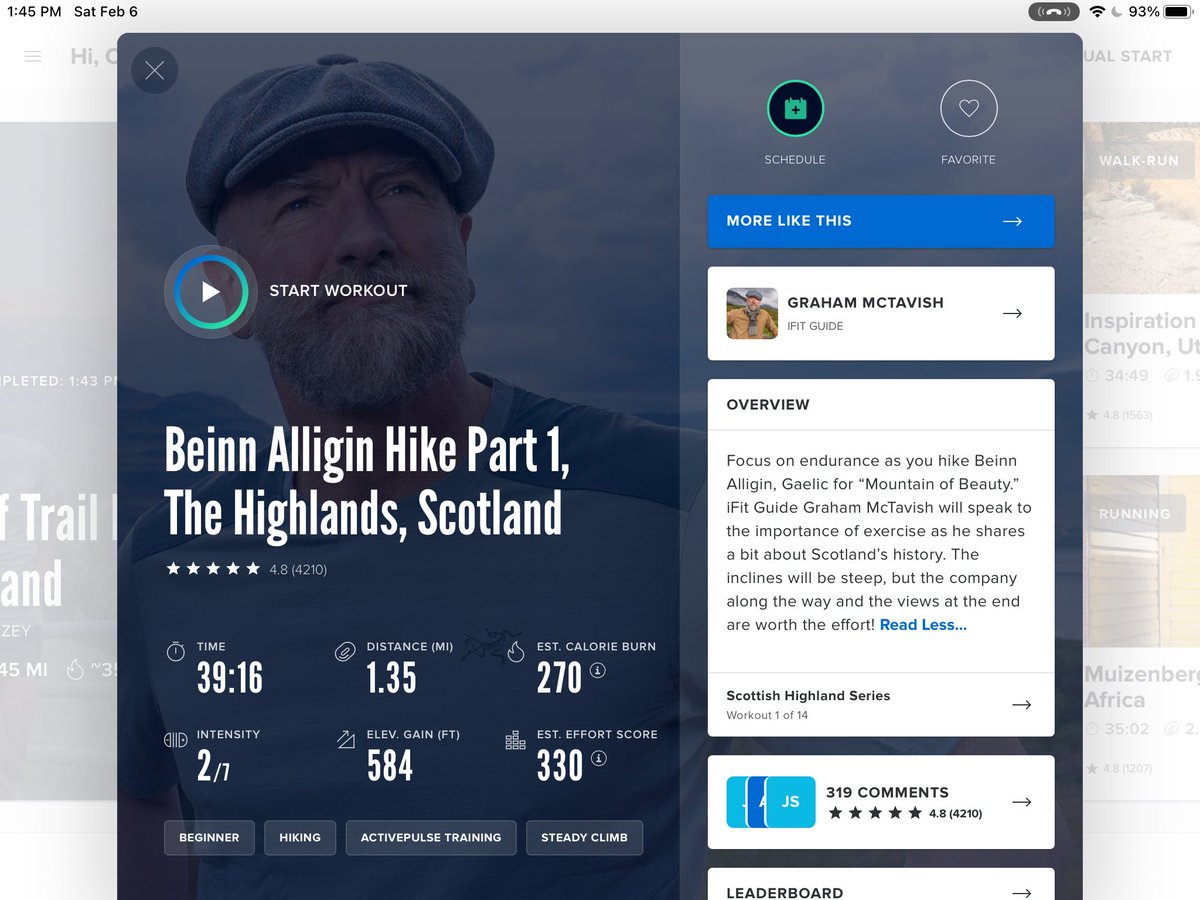Click the Intensity gauge icon
The width and height of the screenshot is (1200, 900).
click(x=175, y=740)
